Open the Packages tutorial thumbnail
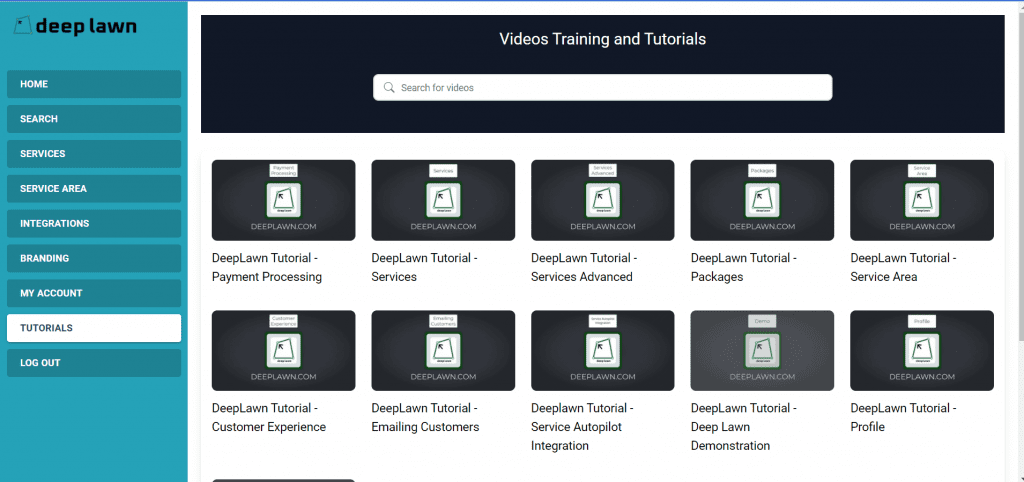Image resolution: width=1024 pixels, height=482 pixels. click(762, 201)
